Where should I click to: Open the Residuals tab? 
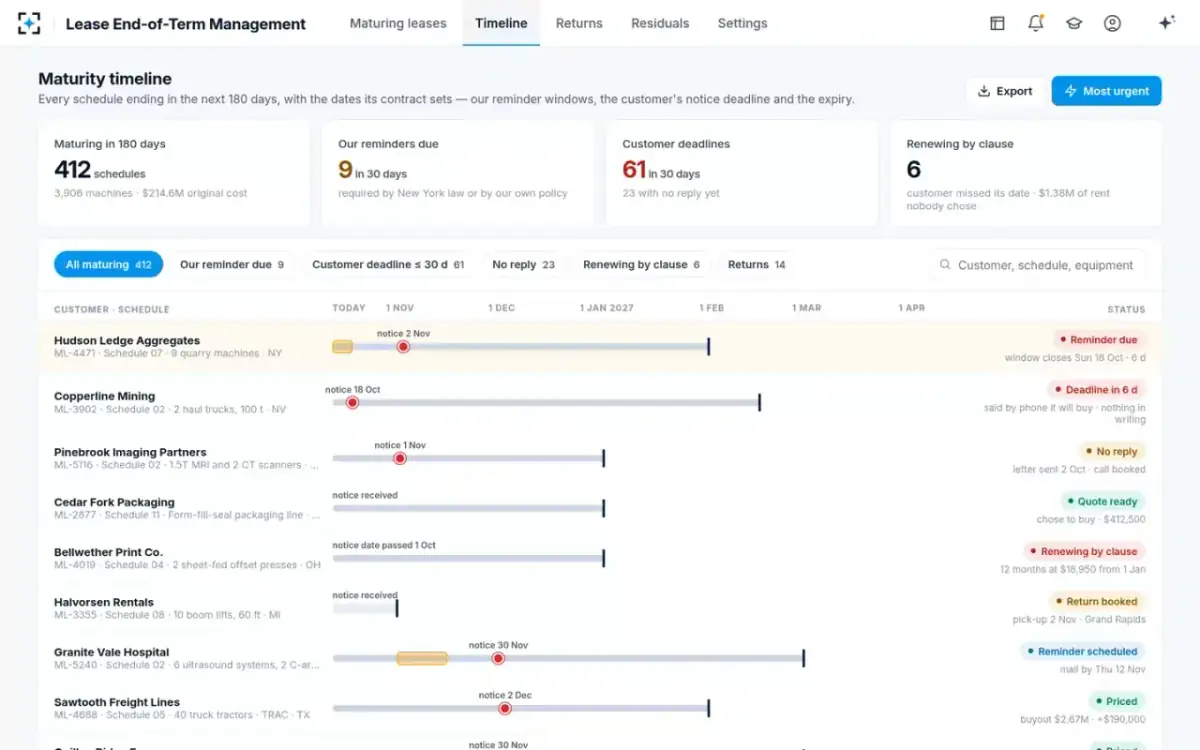660,23
